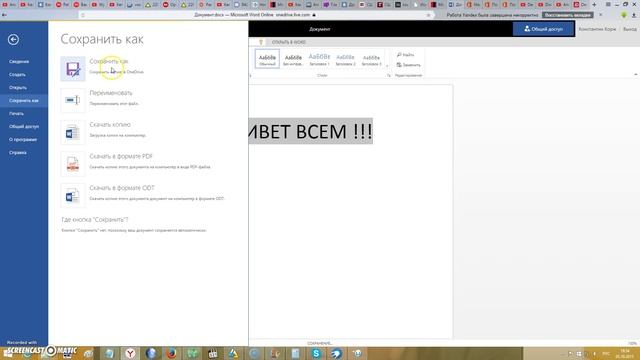Click the Скачать в формате PDF icon

pyautogui.click(x=73, y=164)
